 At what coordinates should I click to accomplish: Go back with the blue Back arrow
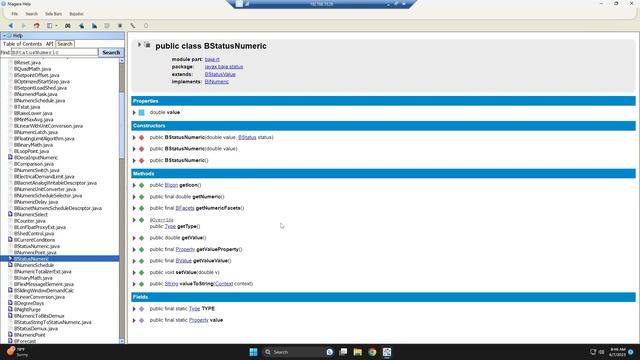pyautogui.click(x=10, y=26)
